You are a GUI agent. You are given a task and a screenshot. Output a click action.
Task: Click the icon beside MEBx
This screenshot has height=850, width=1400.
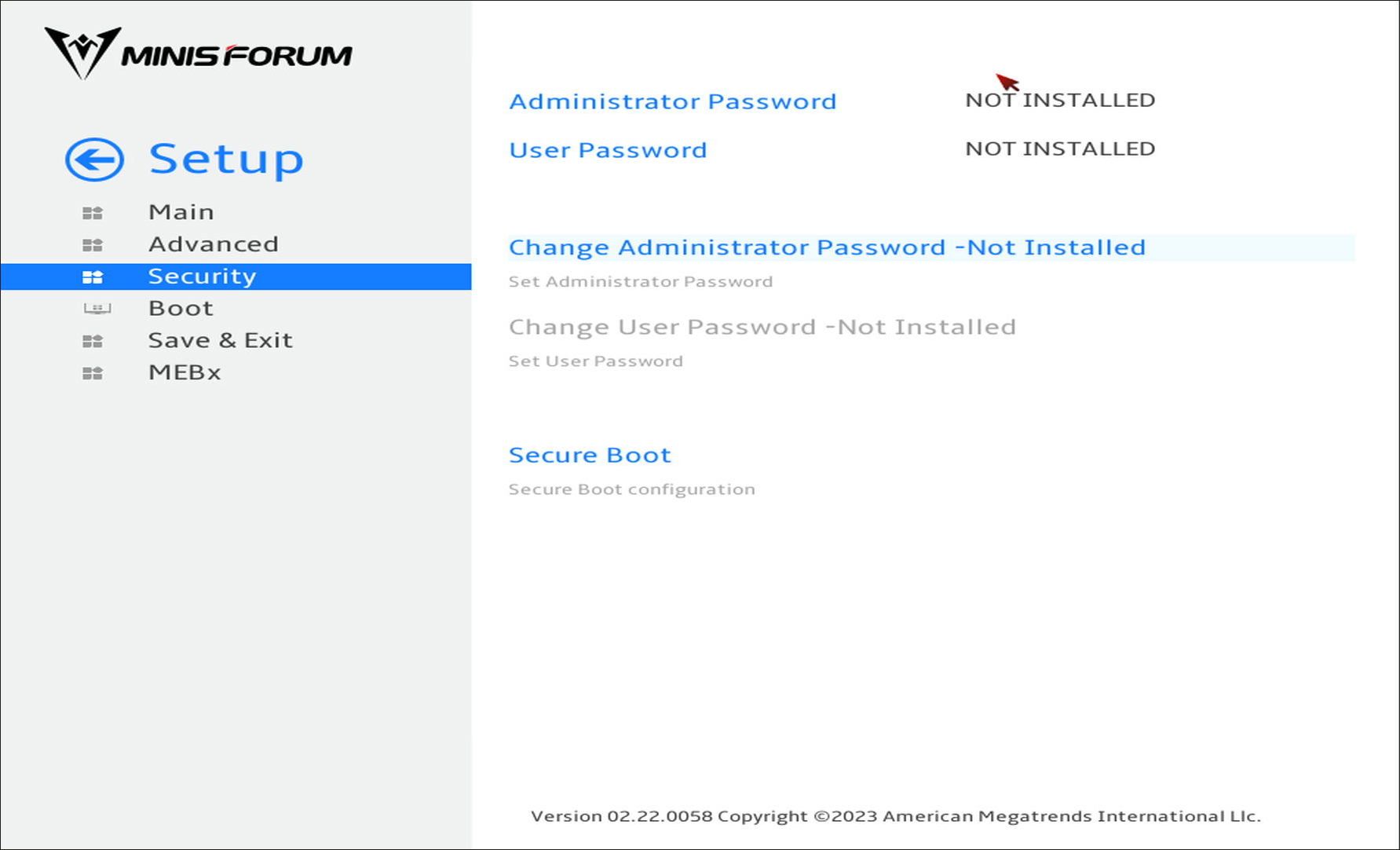[x=93, y=373]
